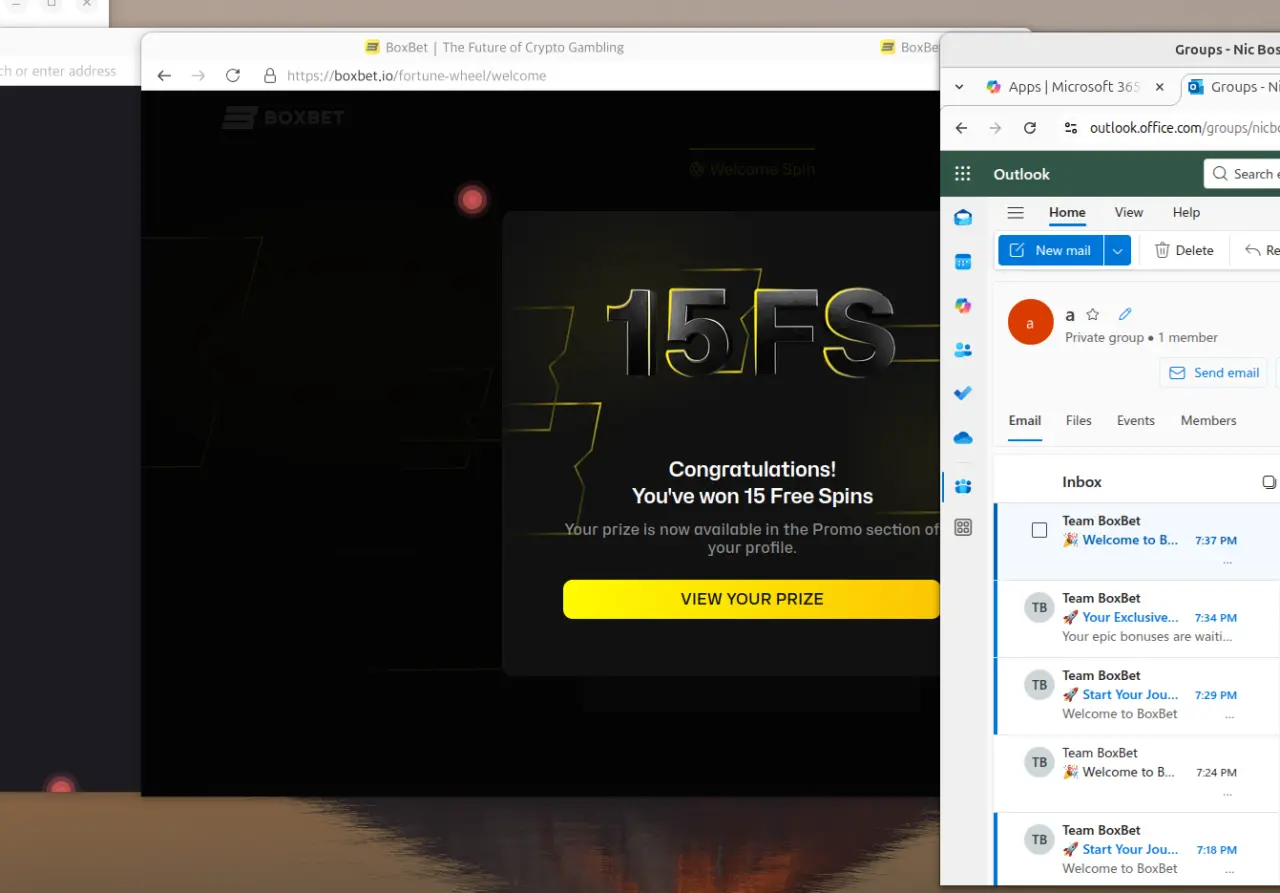The width and height of the screenshot is (1280, 893).
Task: Open the group's Members tab
Action: click(x=1209, y=421)
